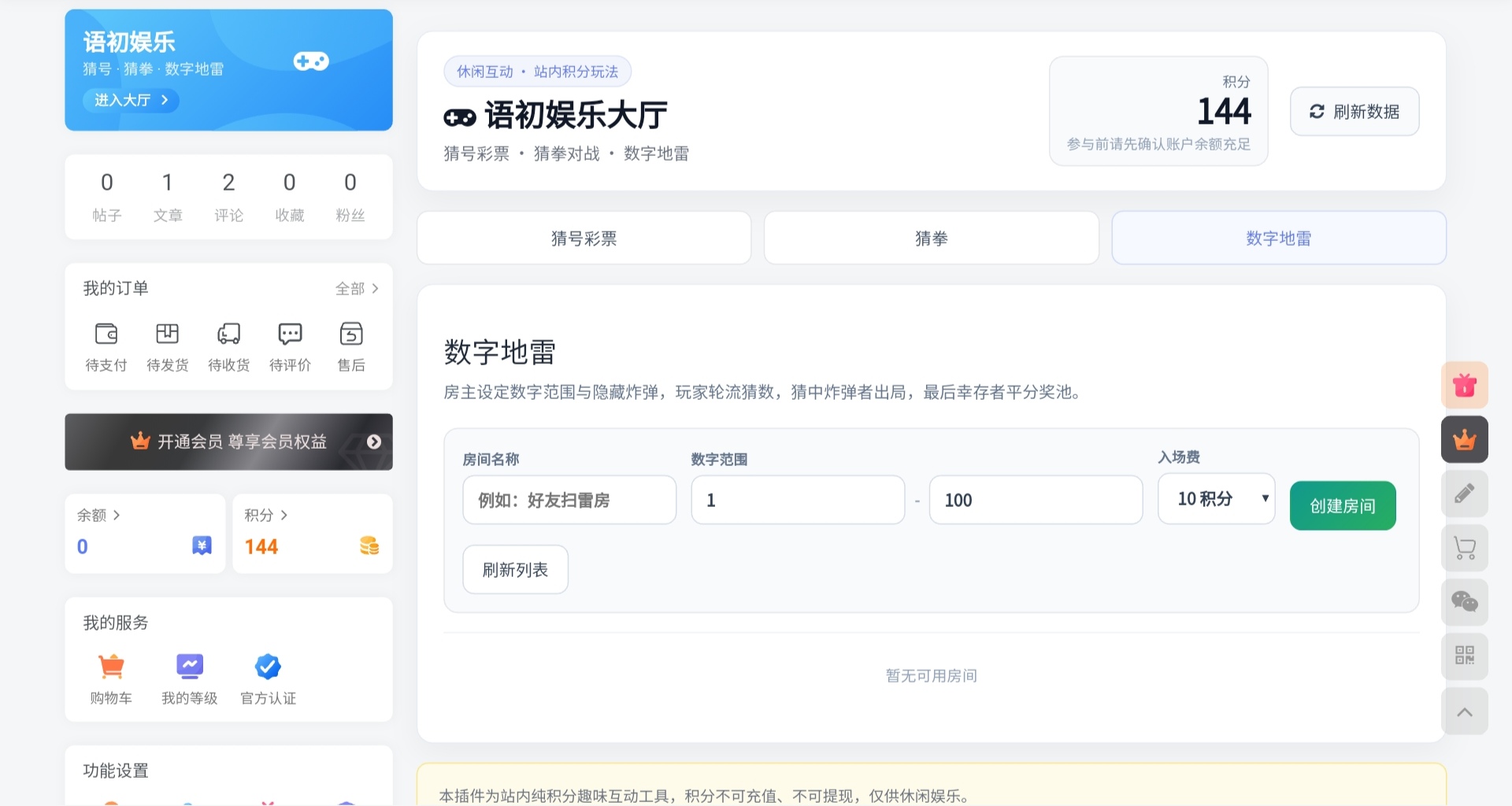The width and height of the screenshot is (1512, 806).
Task: Switch to the 猜拳 tab
Action: tap(932, 238)
